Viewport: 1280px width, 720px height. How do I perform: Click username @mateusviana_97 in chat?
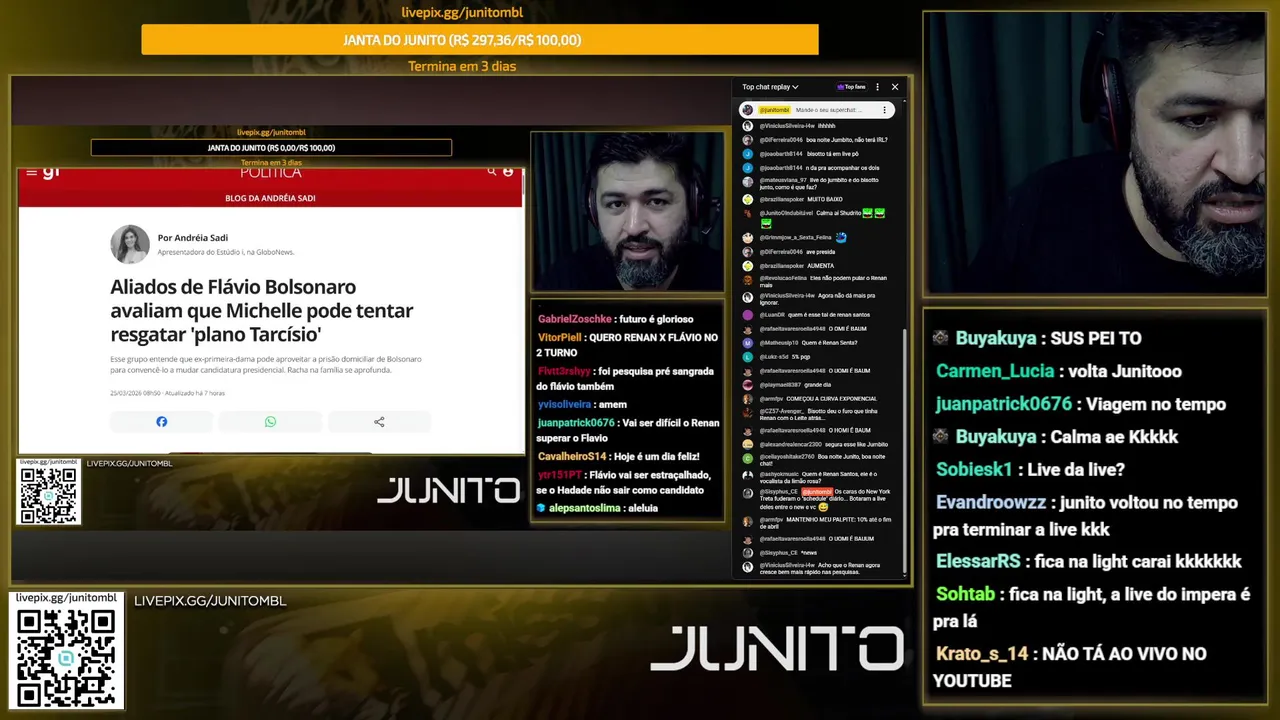pyautogui.click(x=782, y=180)
